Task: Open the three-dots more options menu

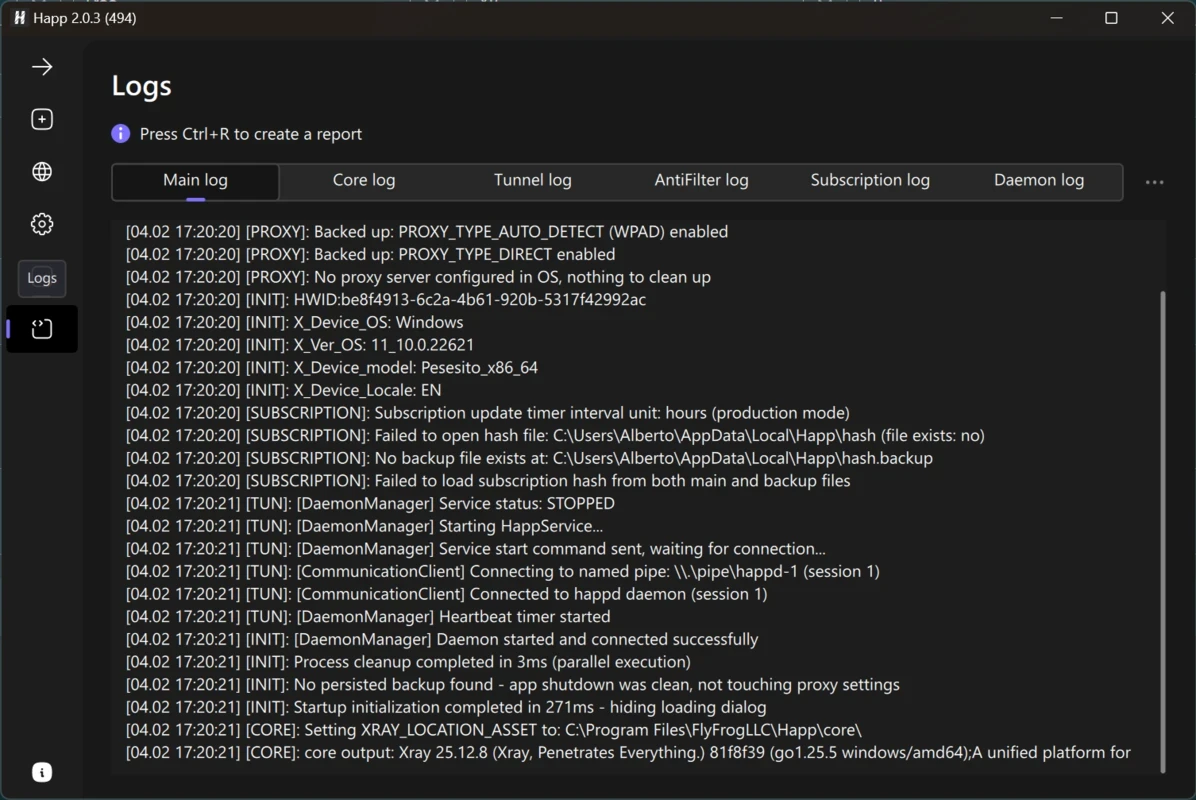Action: tap(1154, 182)
